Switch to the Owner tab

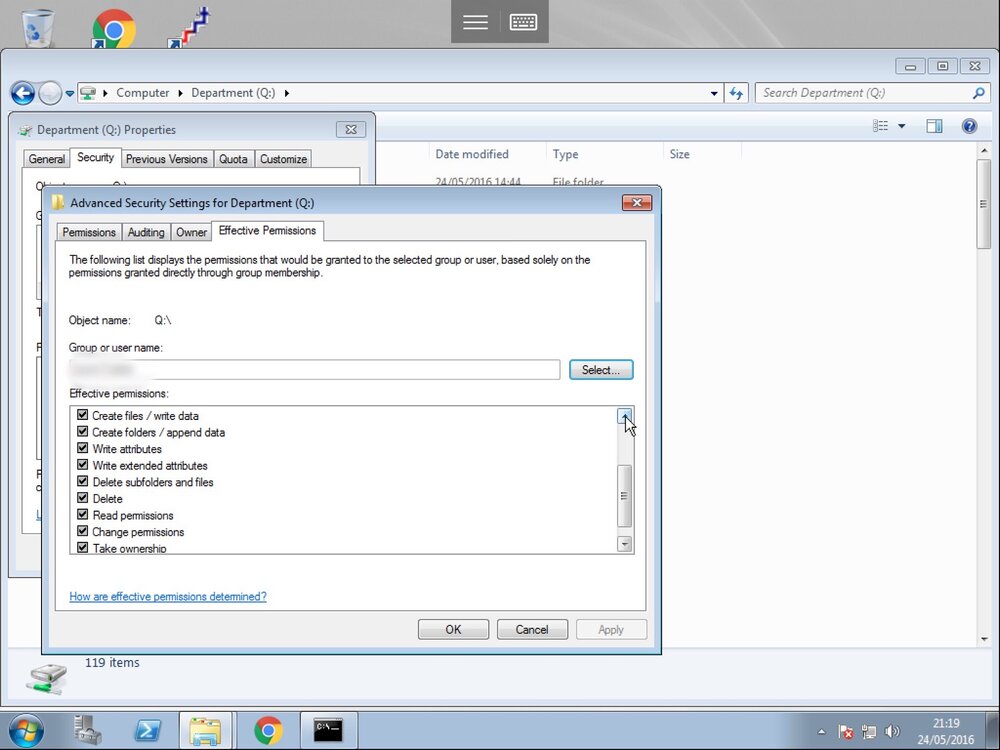191,232
